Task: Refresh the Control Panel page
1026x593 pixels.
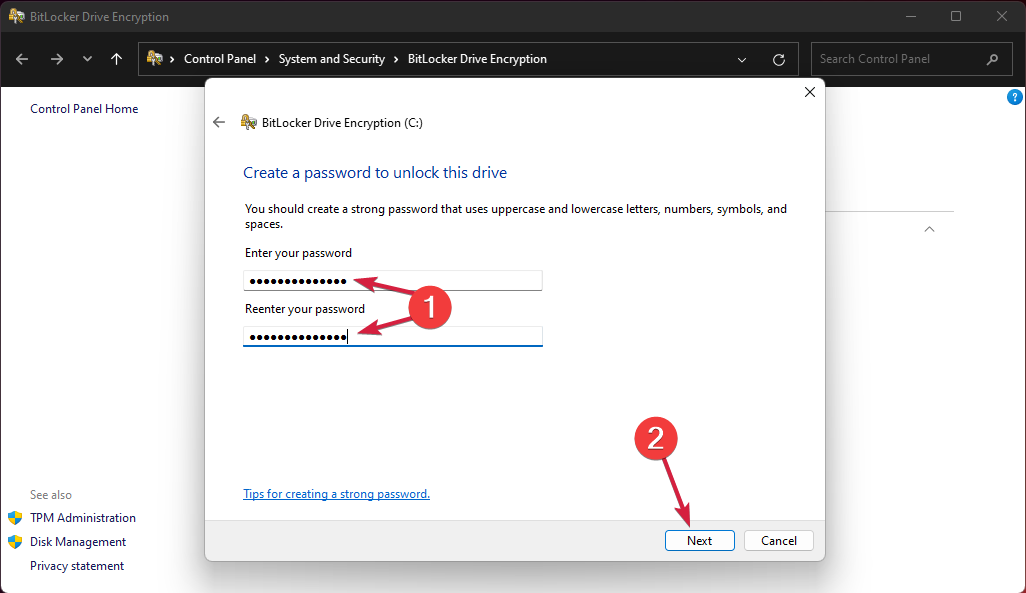Action: pyautogui.click(x=779, y=58)
